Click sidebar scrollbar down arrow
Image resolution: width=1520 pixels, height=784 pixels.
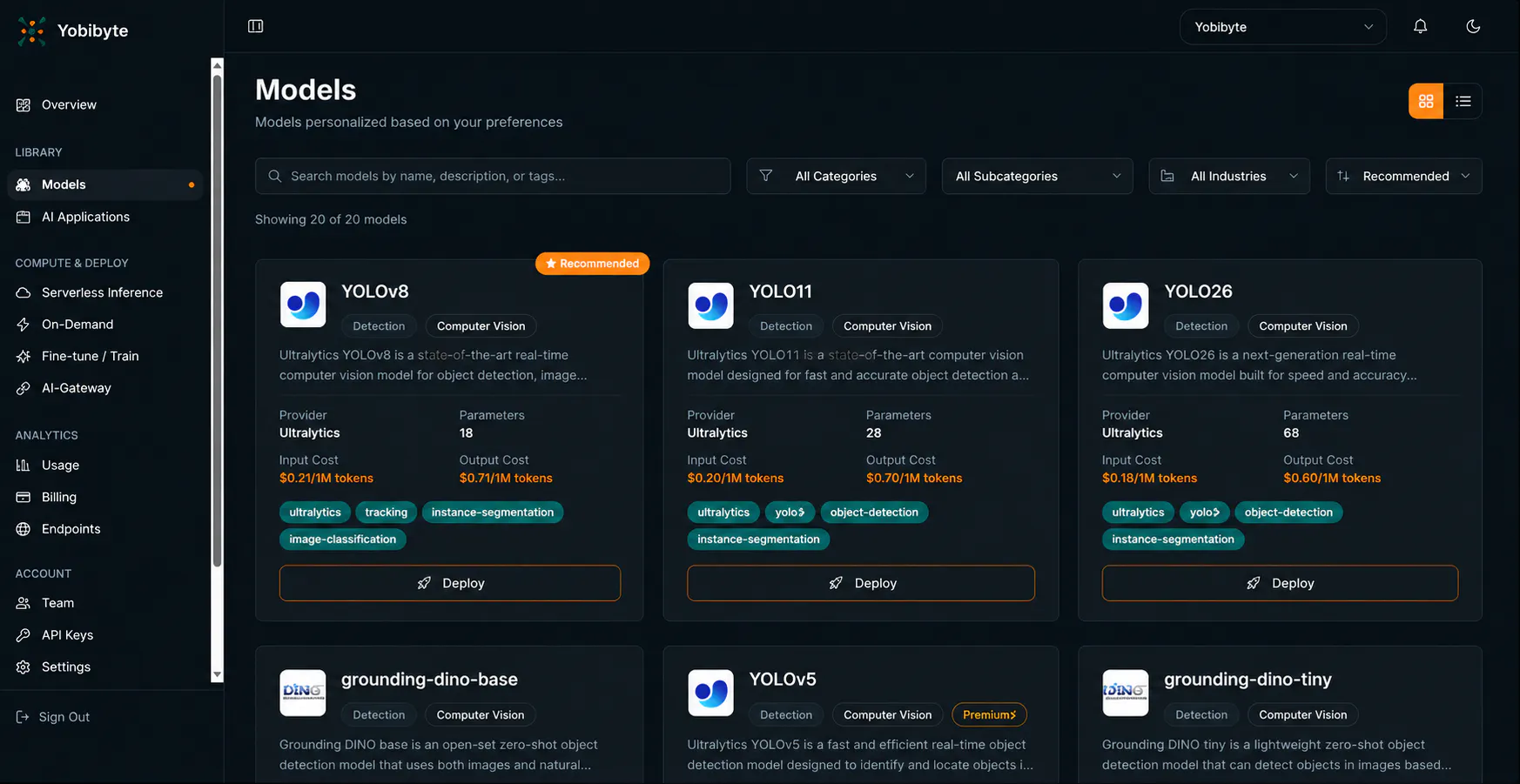point(218,675)
